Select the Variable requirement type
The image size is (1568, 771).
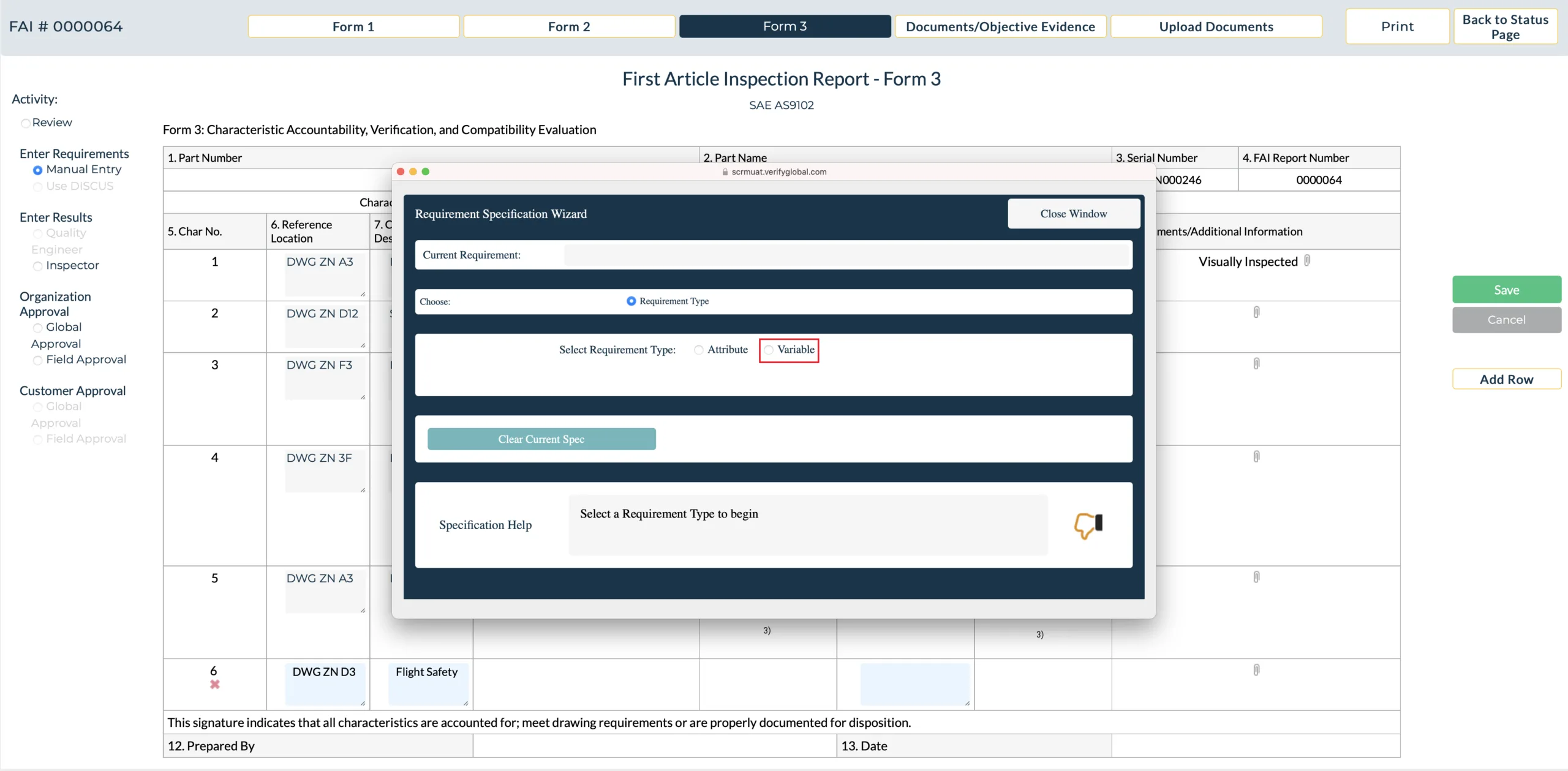[x=769, y=350]
